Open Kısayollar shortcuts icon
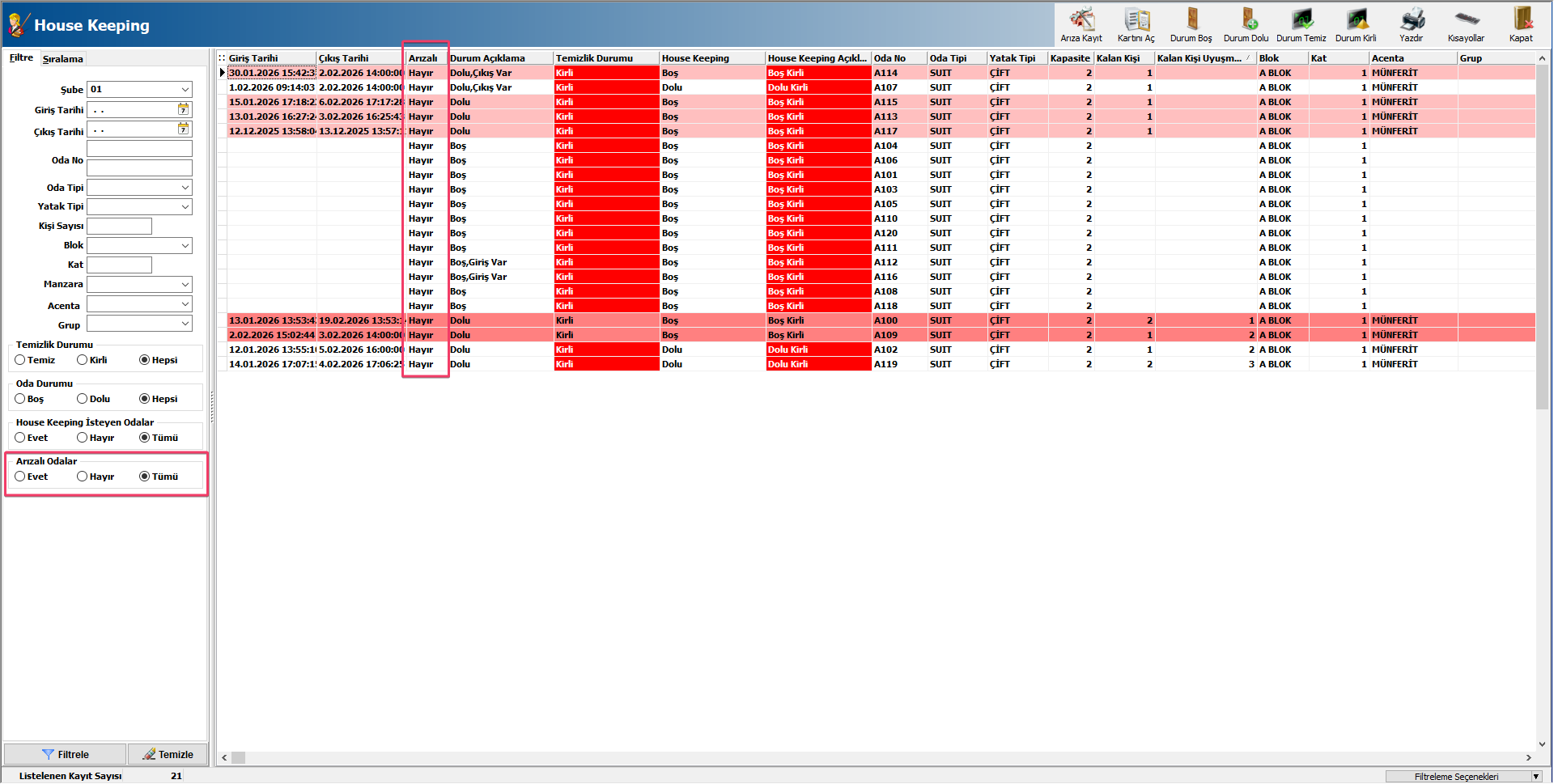Screen dimensions: 1554x784 (1466, 24)
